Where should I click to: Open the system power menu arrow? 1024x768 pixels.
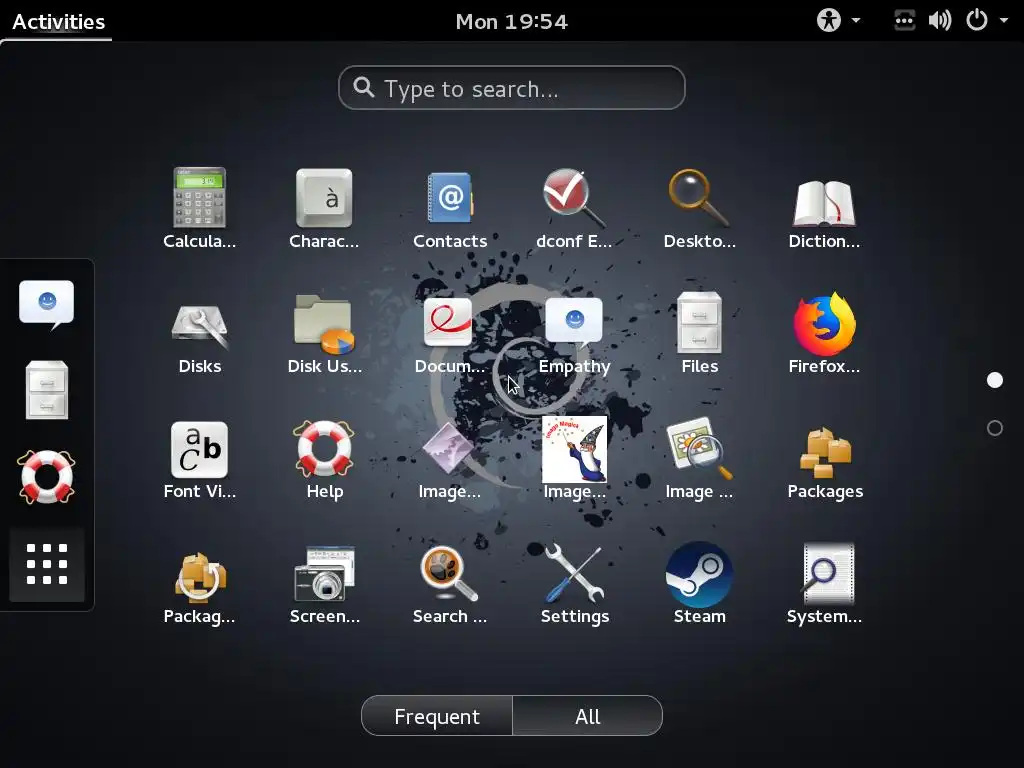pyautogui.click(x=1004, y=21)
